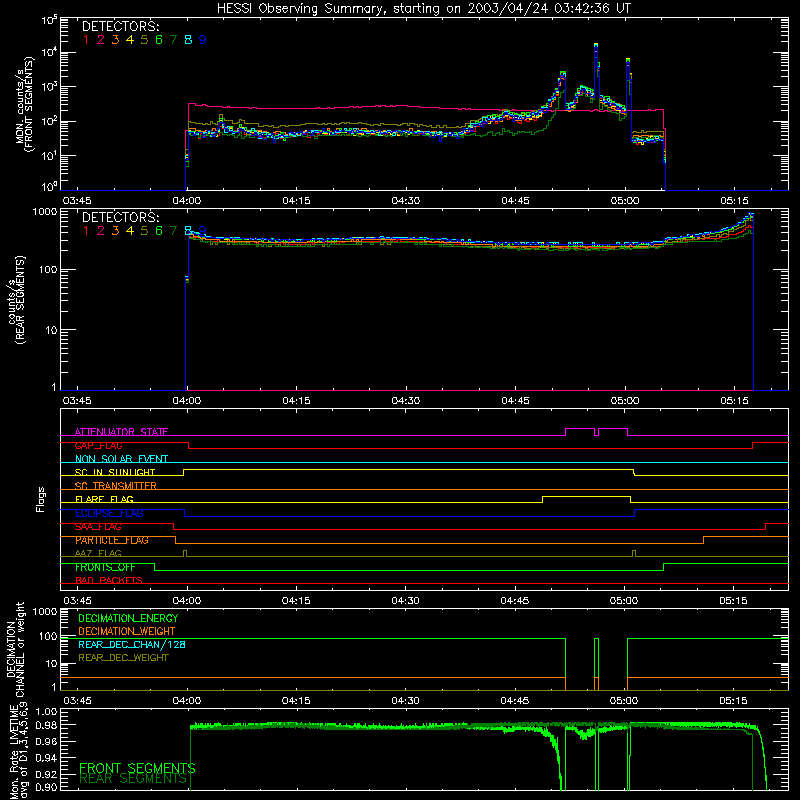This screenshot has height=800, width=800.
Task: Click the FRONTS_OFF flag label
Action: 105,567
